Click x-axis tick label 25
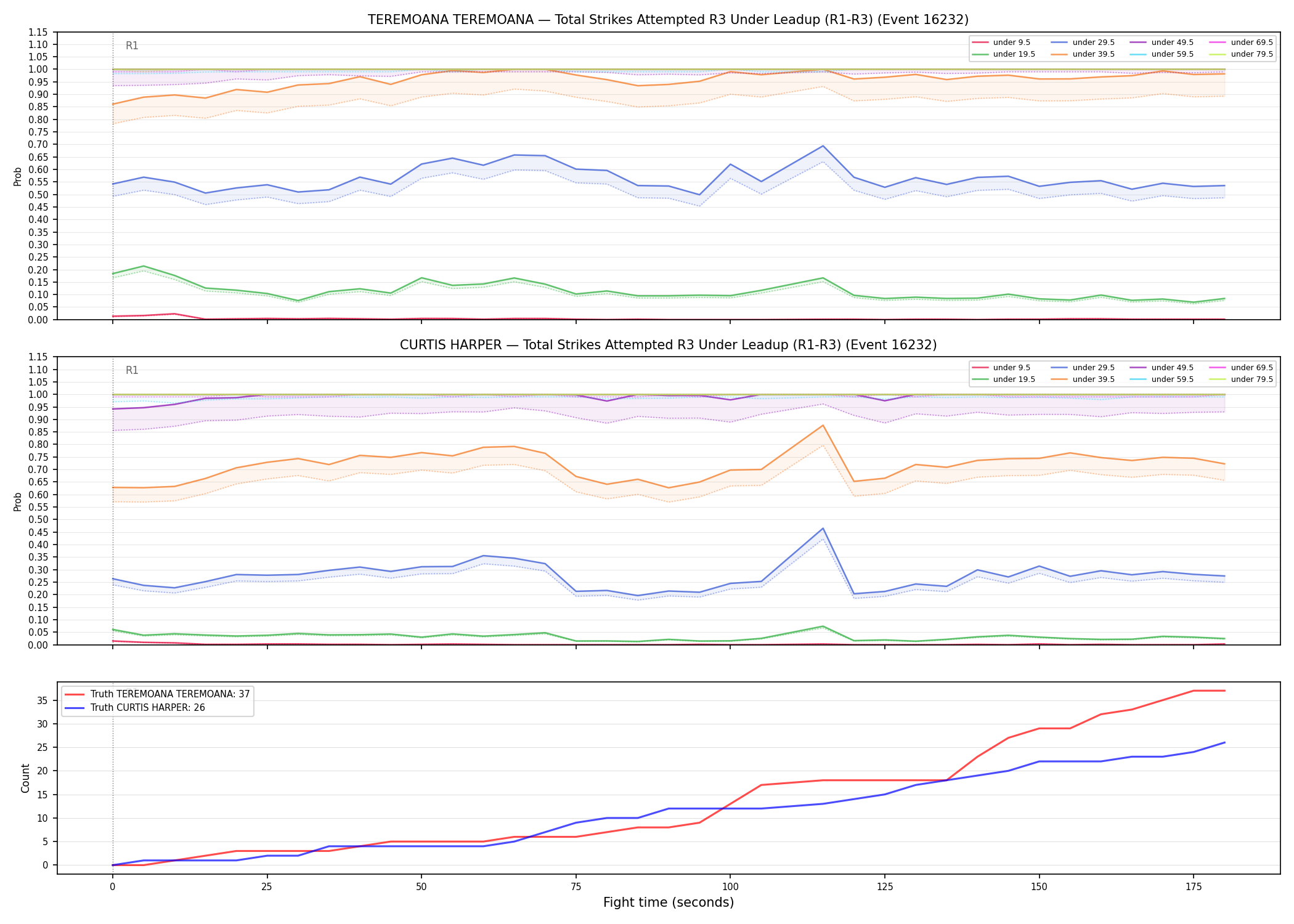The height and width of the screenshot is (924, 1294). click(x=267, y=887)
